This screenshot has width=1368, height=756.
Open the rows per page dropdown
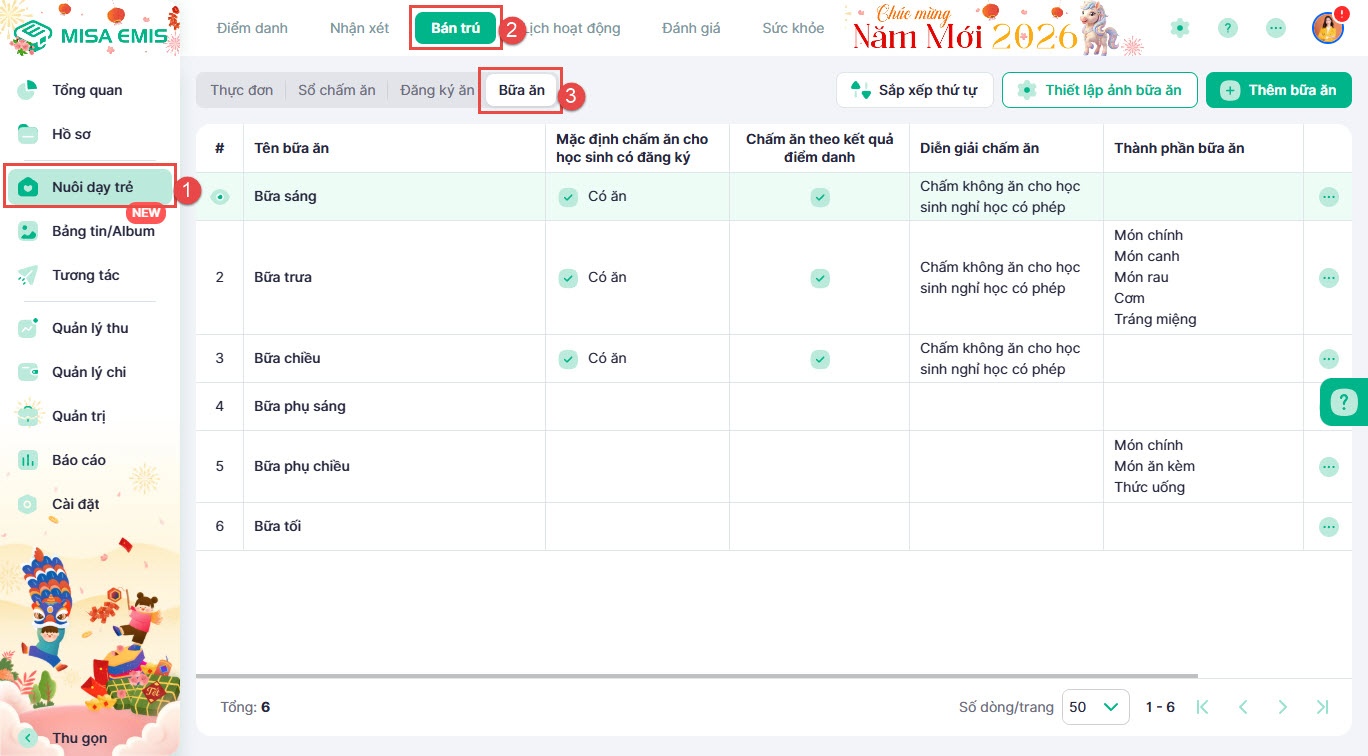pyautogui.click(x=1095, y=707)
